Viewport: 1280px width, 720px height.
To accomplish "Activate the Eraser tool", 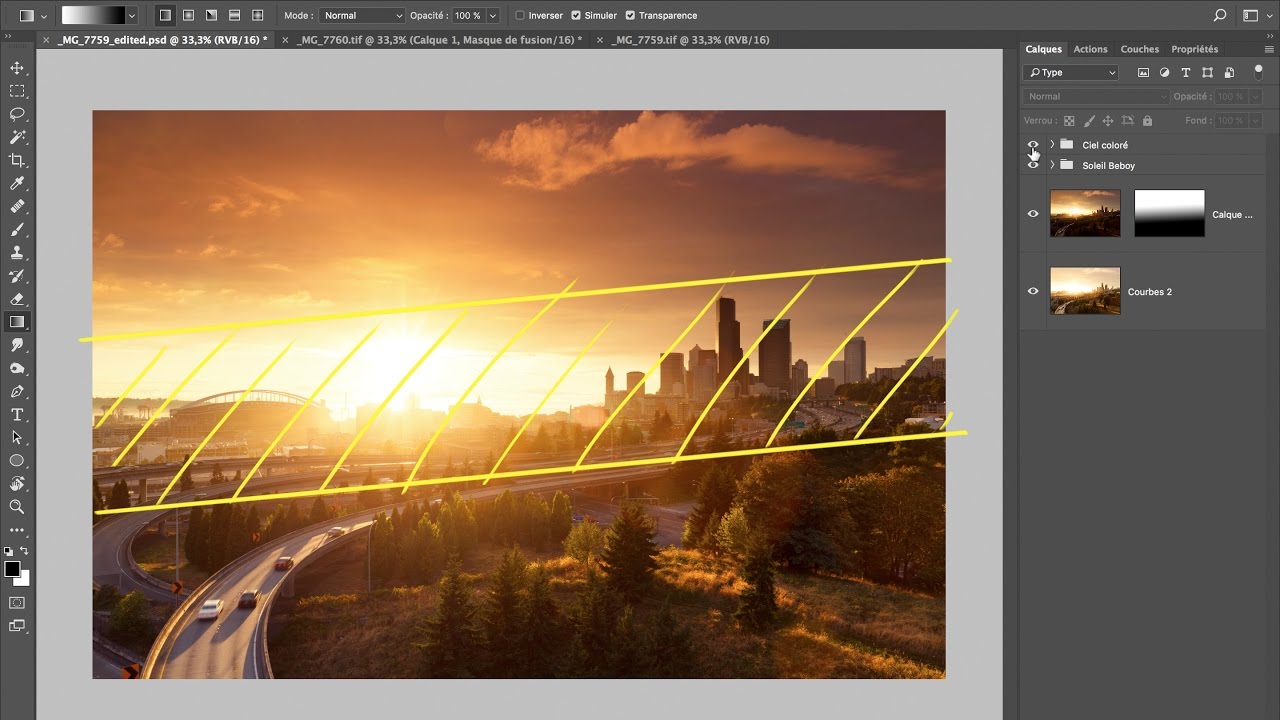I will [x=17, y=298].
